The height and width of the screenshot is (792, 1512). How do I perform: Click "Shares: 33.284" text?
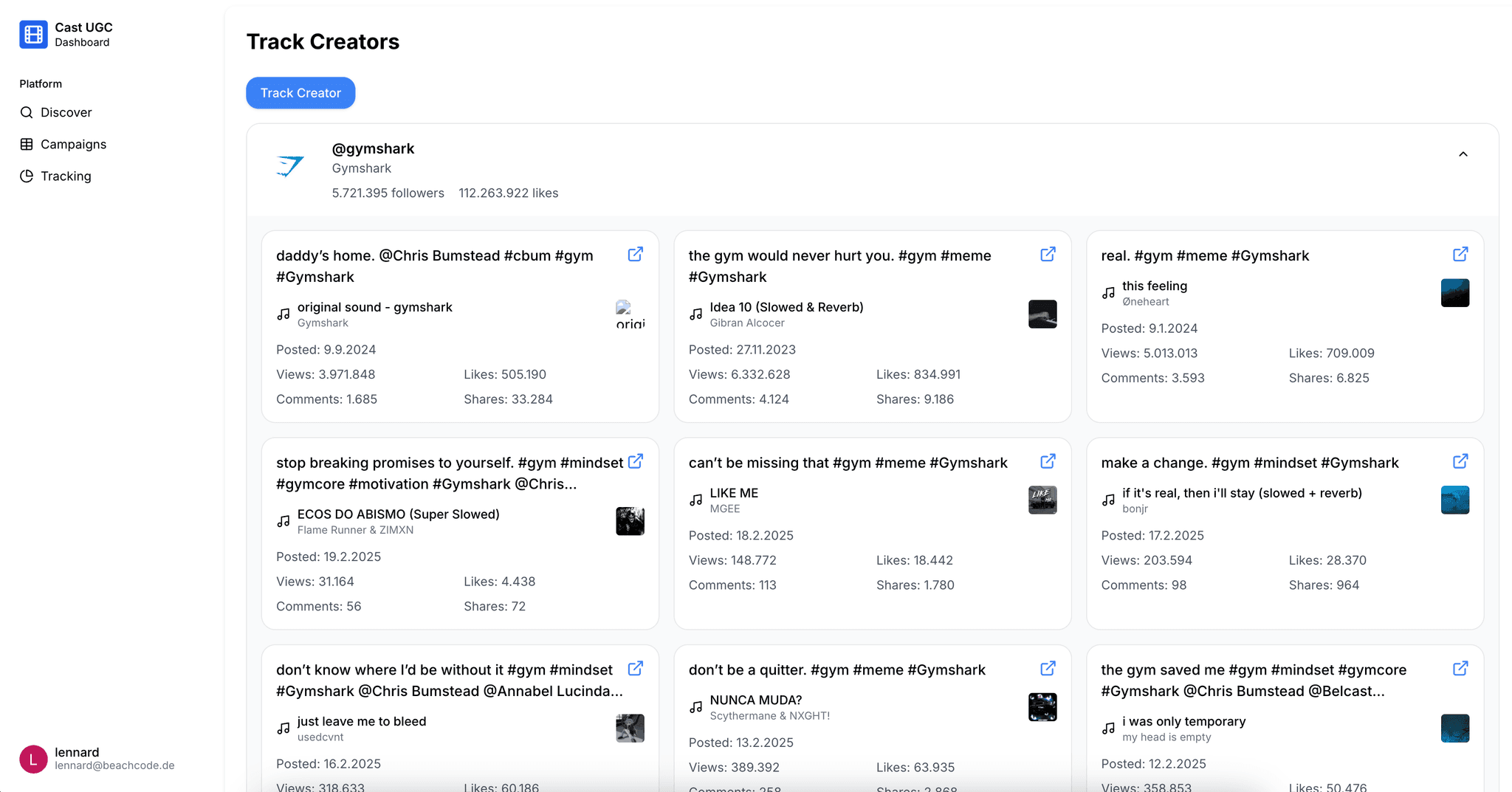click(508, 399)
